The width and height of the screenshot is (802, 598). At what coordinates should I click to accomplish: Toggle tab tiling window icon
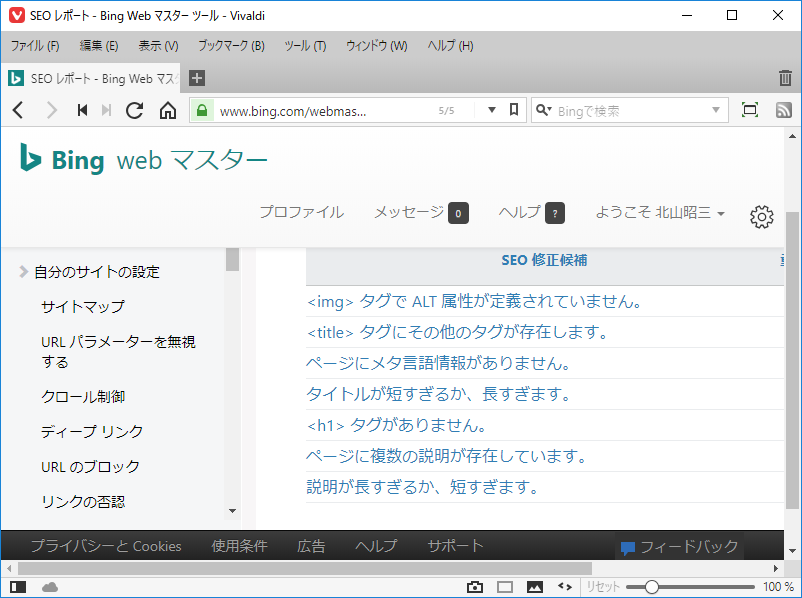505,587
